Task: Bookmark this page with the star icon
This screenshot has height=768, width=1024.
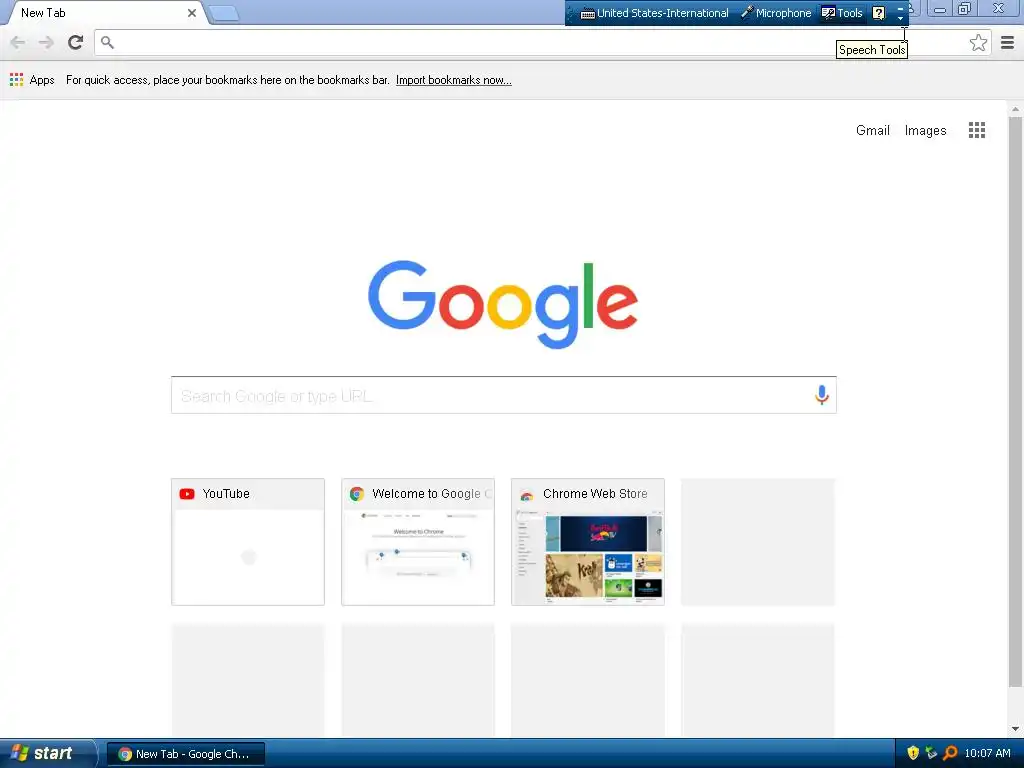Action: tap(978, 42)
